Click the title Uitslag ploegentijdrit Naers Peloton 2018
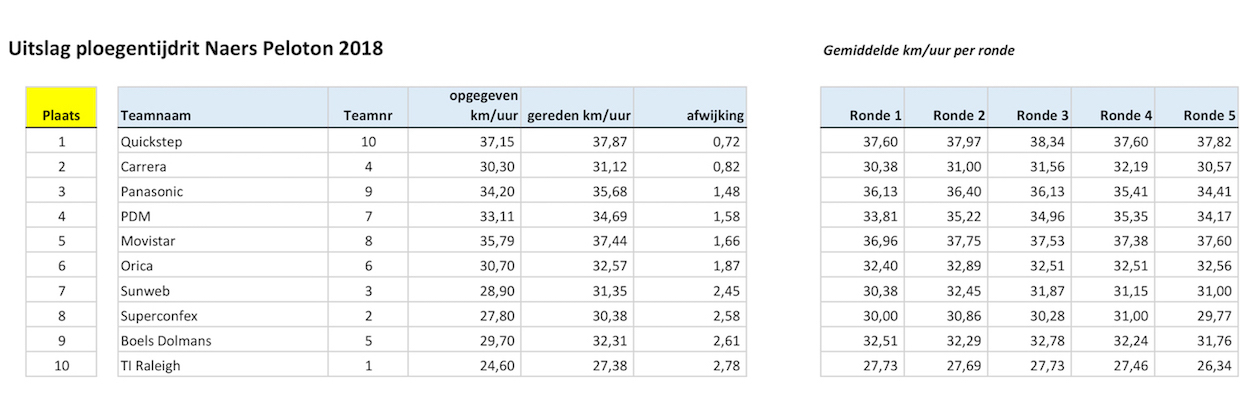 coord(195,49)
